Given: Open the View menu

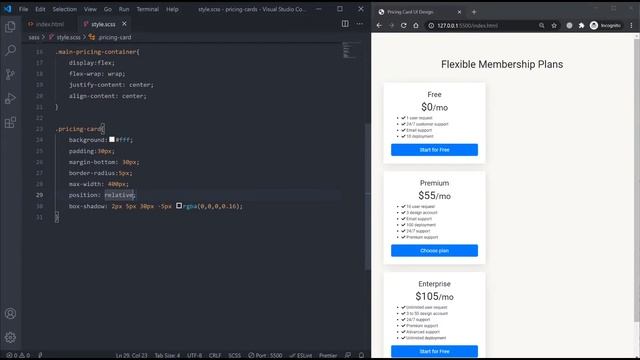Looking at the screenshot, I should pyautogui.click(x=90, y=9).
